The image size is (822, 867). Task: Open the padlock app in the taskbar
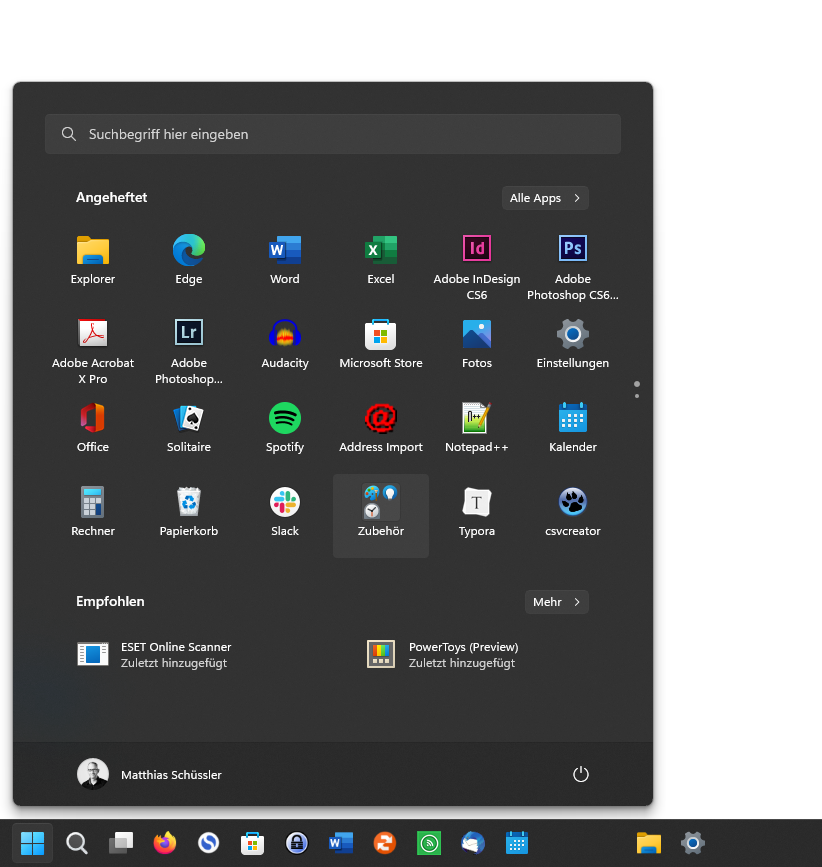click(x=296, y=843)
